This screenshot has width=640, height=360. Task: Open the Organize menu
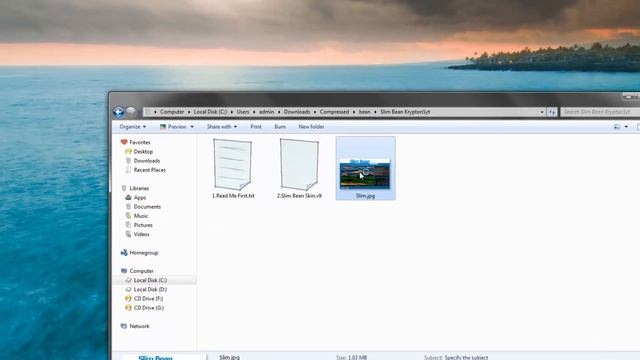point(133,127)
